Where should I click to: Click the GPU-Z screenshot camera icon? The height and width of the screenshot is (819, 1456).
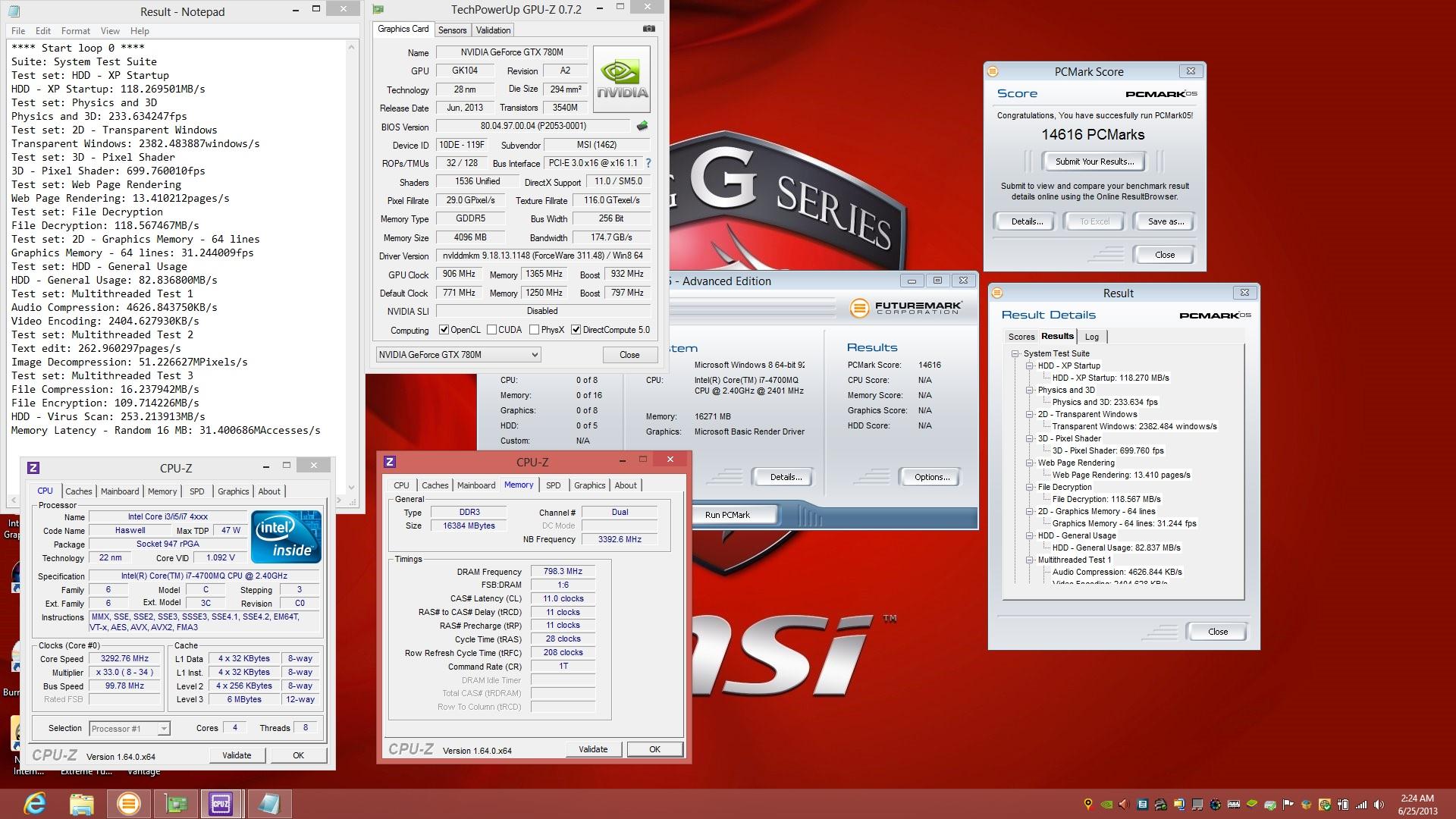coord(649,29)
